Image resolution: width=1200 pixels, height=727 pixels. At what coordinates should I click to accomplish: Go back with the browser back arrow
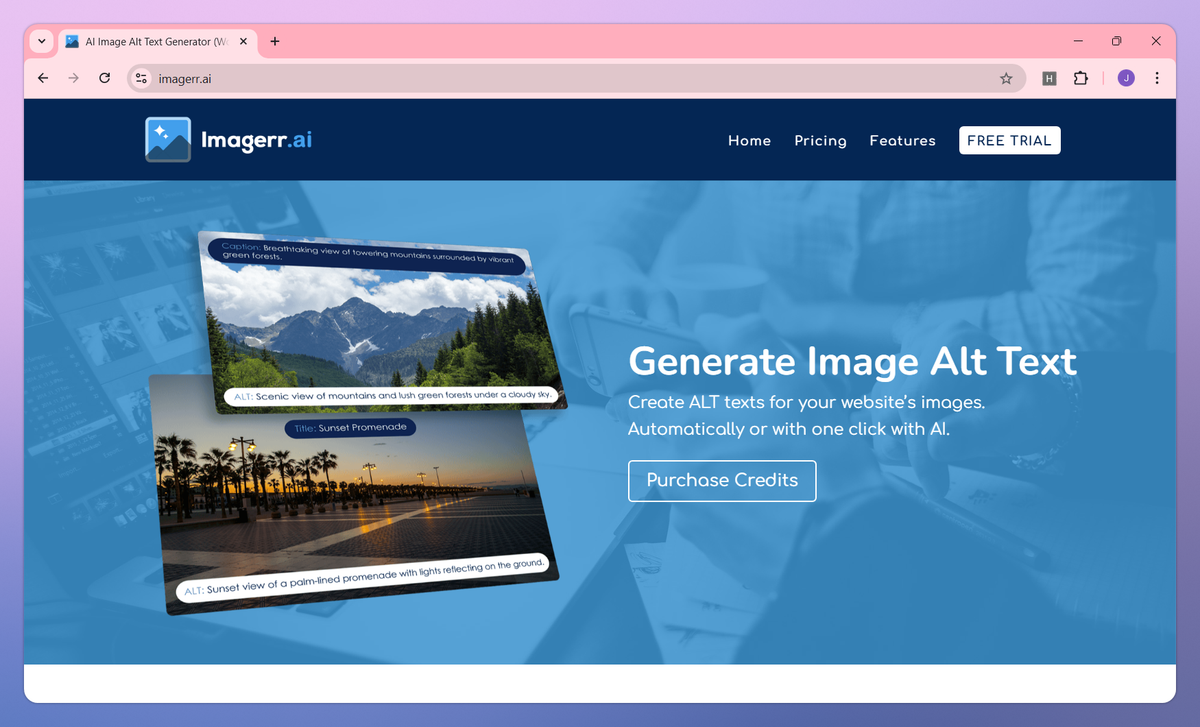tap(43, 78)
